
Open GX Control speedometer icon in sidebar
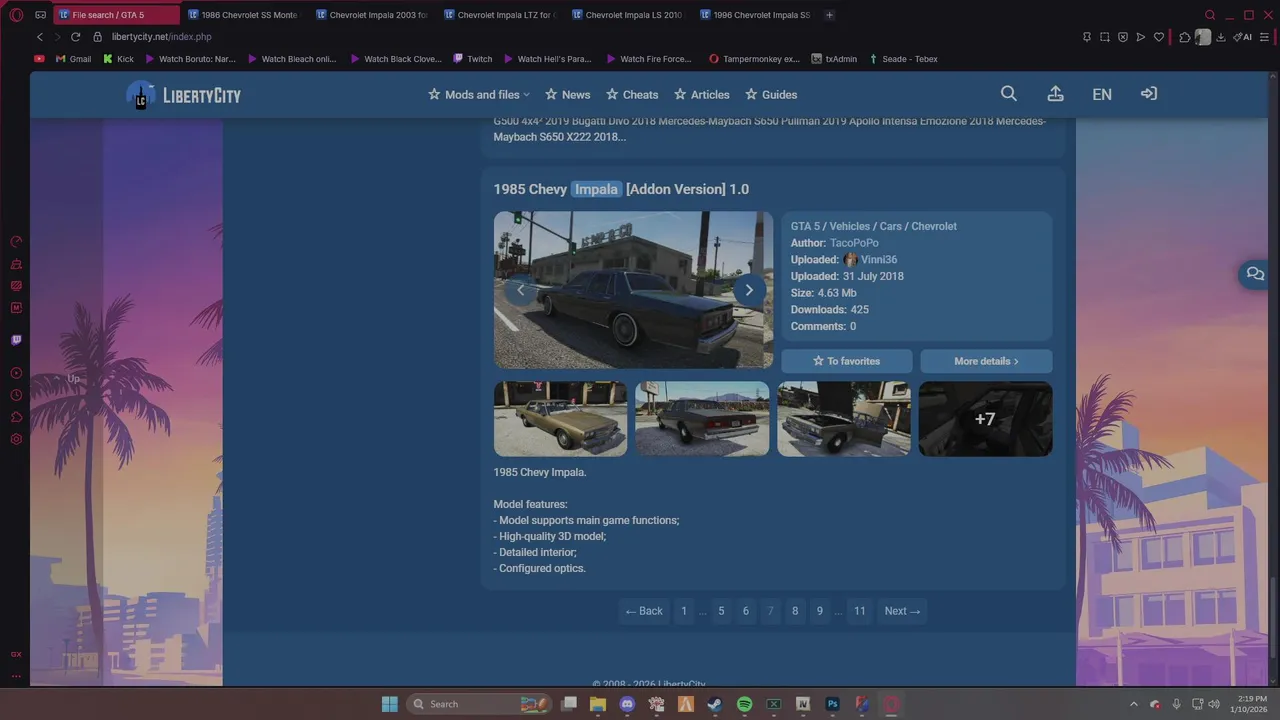click(x=16, y=241)
